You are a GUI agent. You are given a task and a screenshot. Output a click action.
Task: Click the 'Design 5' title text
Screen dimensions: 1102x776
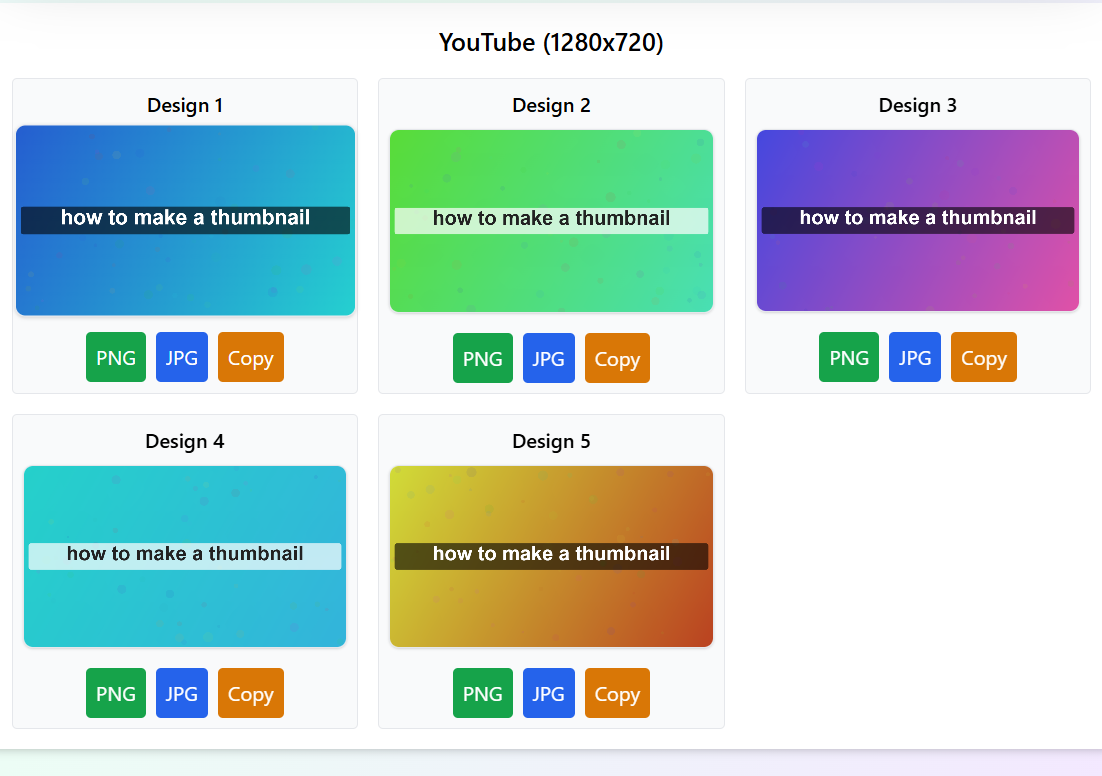pyautogui.click(x=552, y=441)
